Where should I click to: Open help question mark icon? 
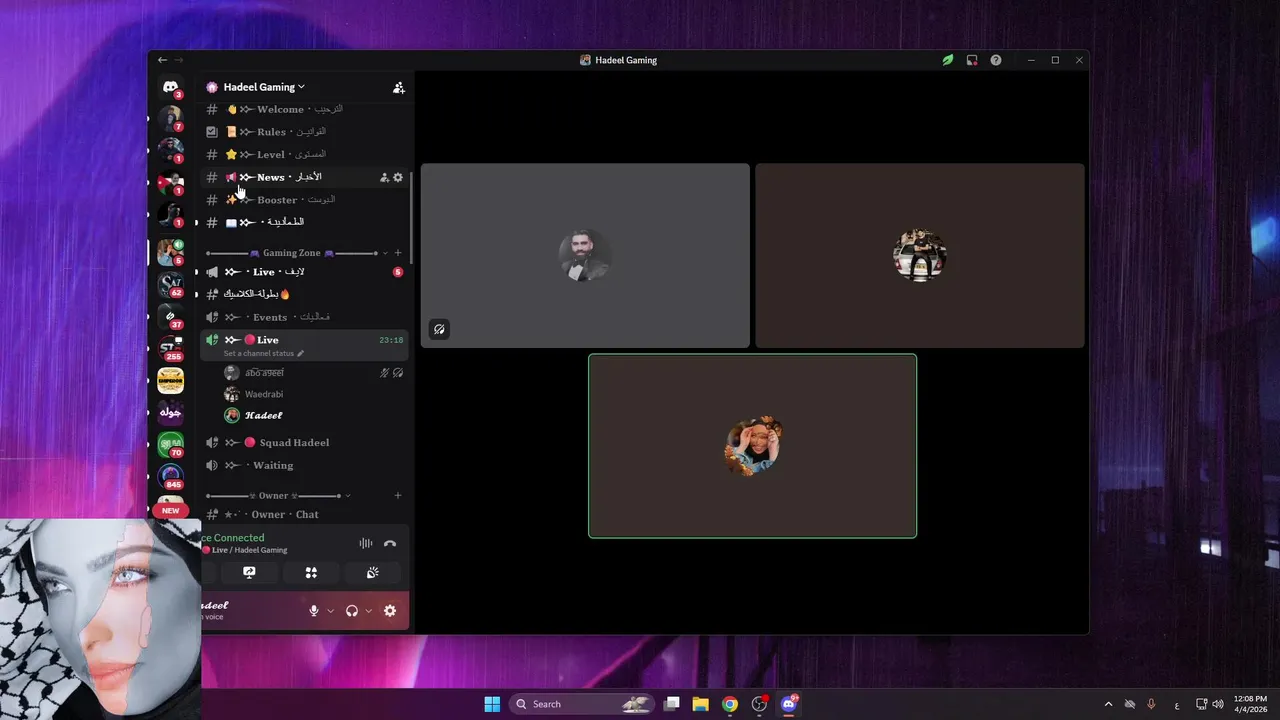pyautogui.click(x=996, y=60)
